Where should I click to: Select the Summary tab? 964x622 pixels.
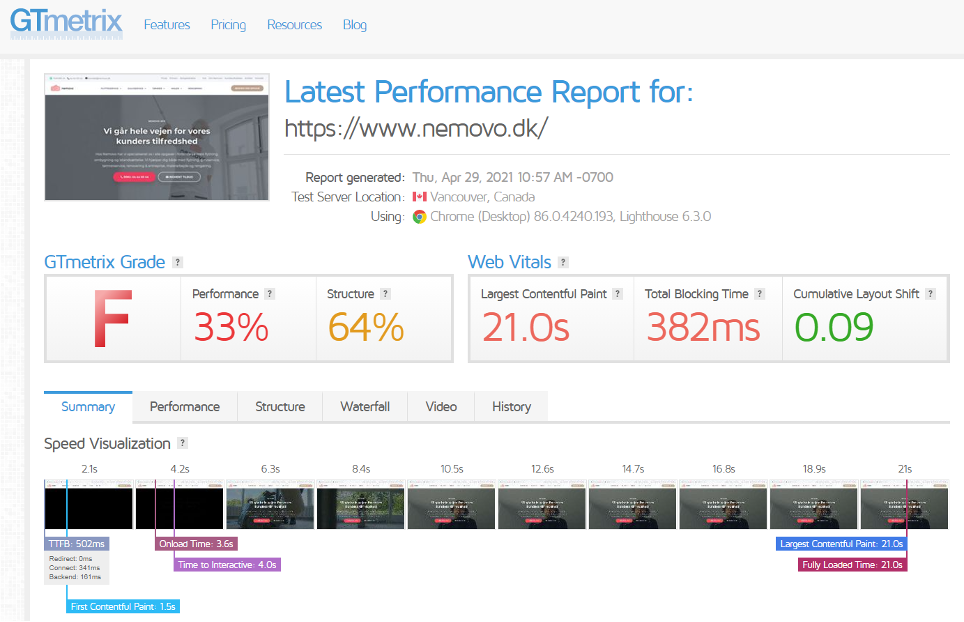click(88, 407)
